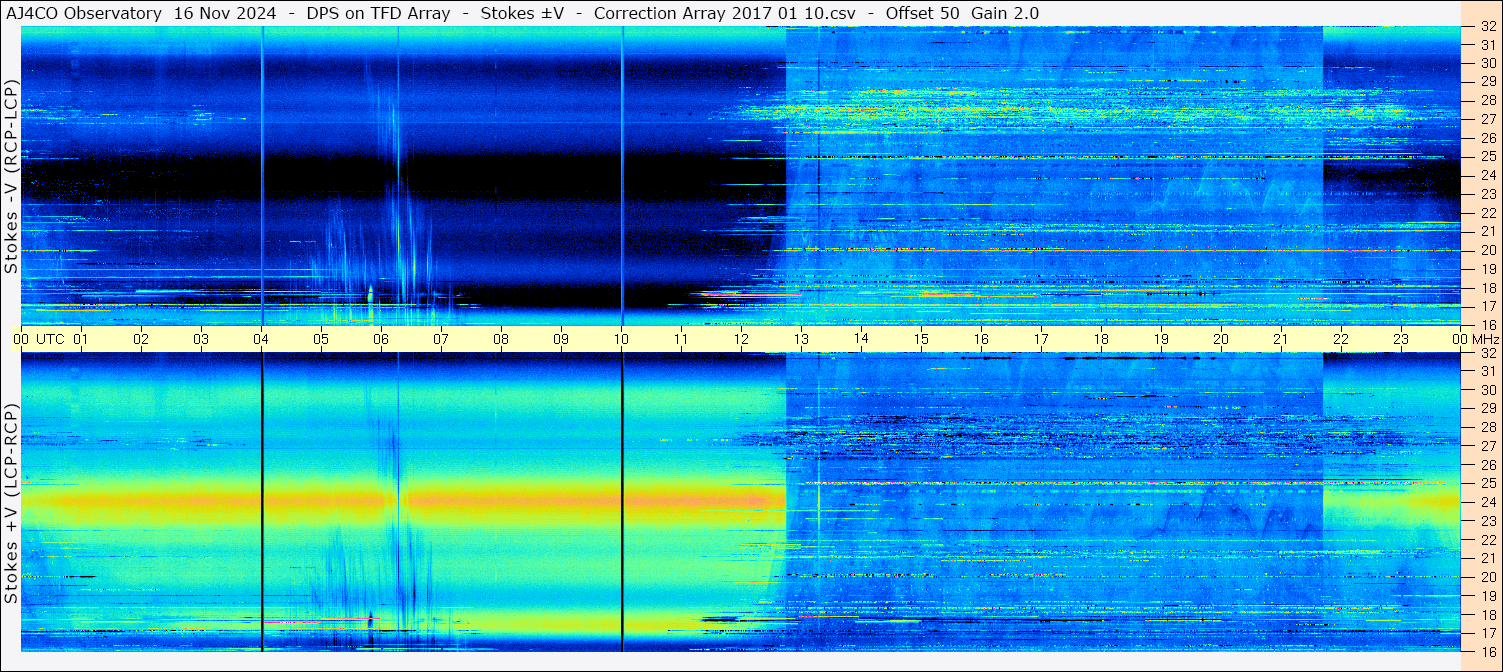The height and width of the screenshot is (672, 1503).
Task: Select hour 13 on the UTC time axis
Action: click(801, 339)
